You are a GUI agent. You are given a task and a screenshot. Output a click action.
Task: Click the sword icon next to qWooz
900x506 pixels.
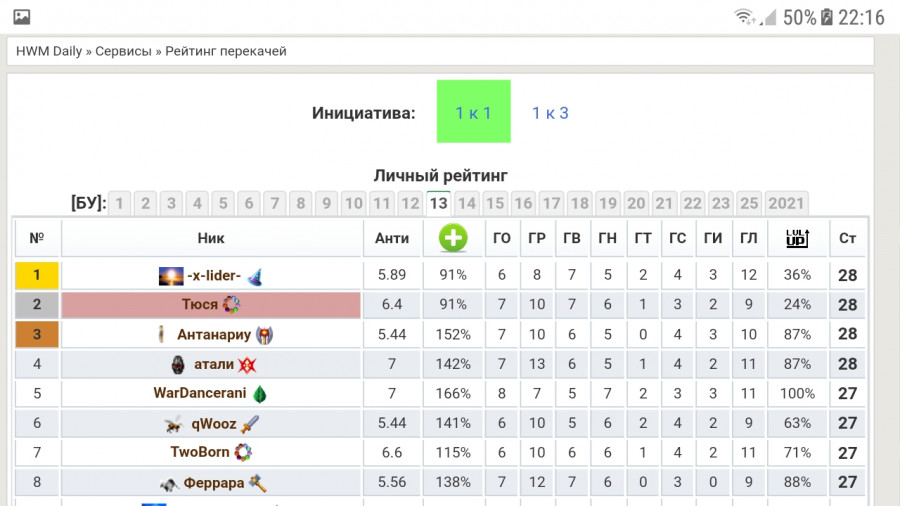coord(250,424)
